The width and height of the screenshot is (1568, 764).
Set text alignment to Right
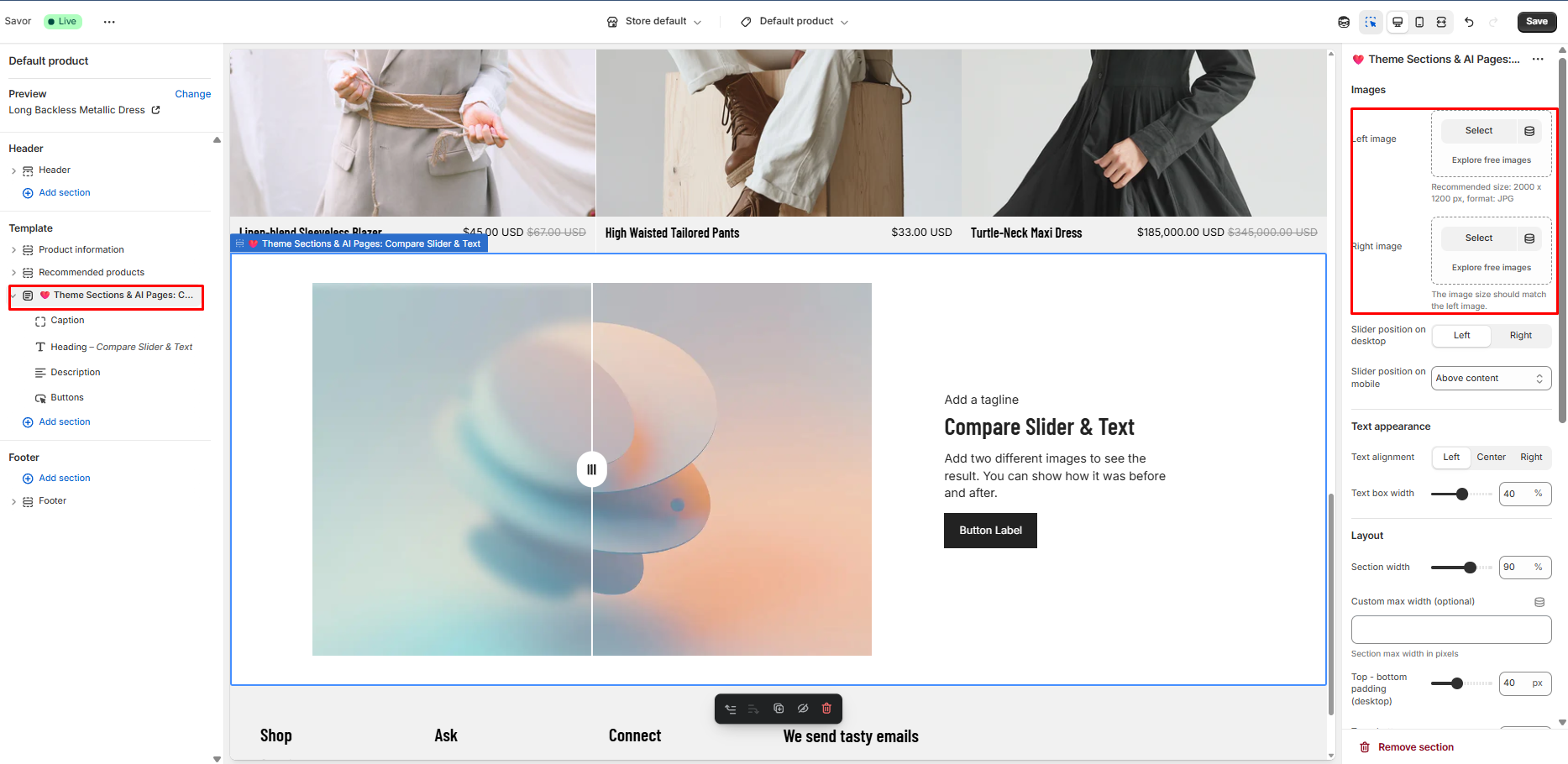1531,458
